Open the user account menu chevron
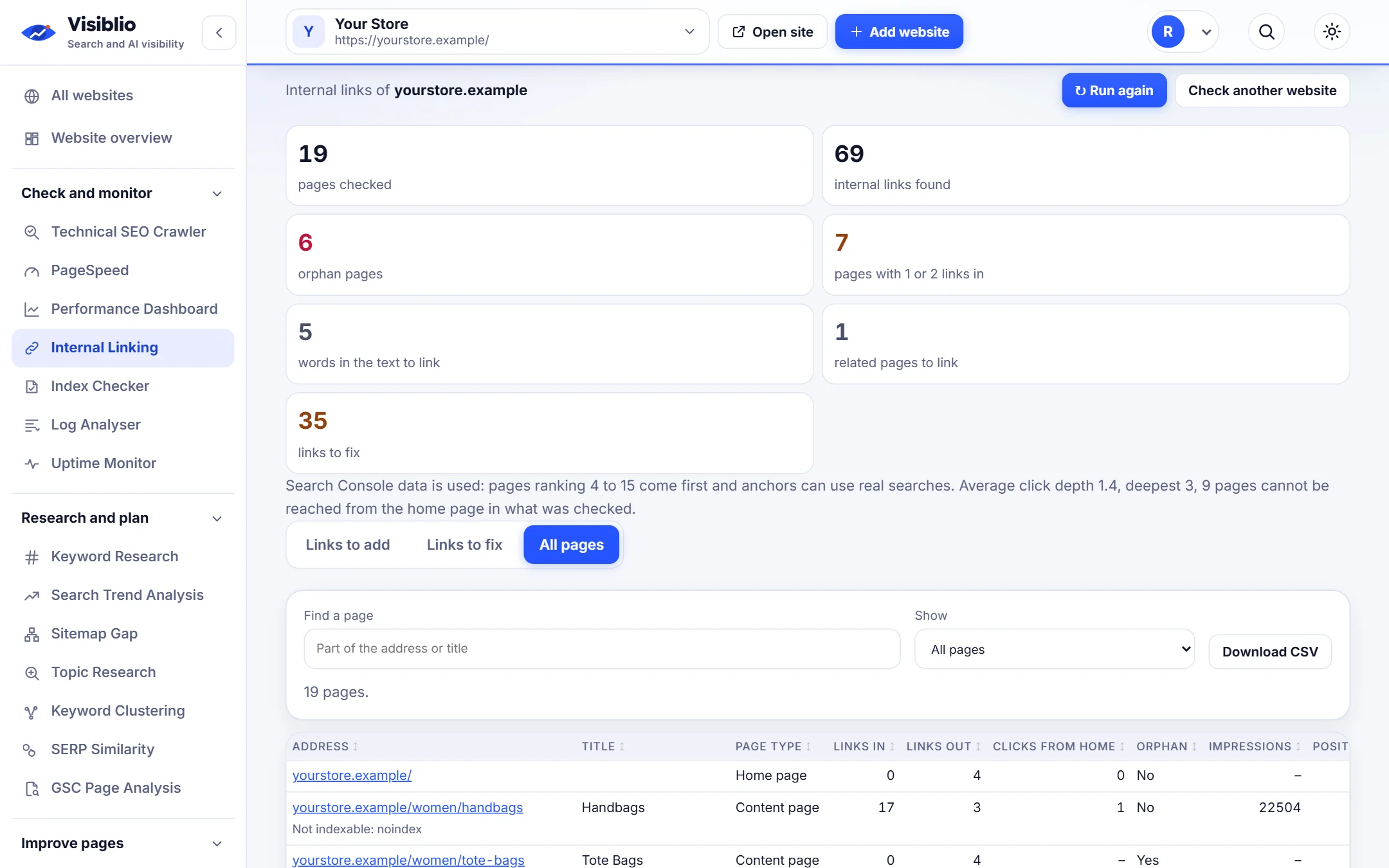Screen dimensions: 1389x868 [1206, 32]
